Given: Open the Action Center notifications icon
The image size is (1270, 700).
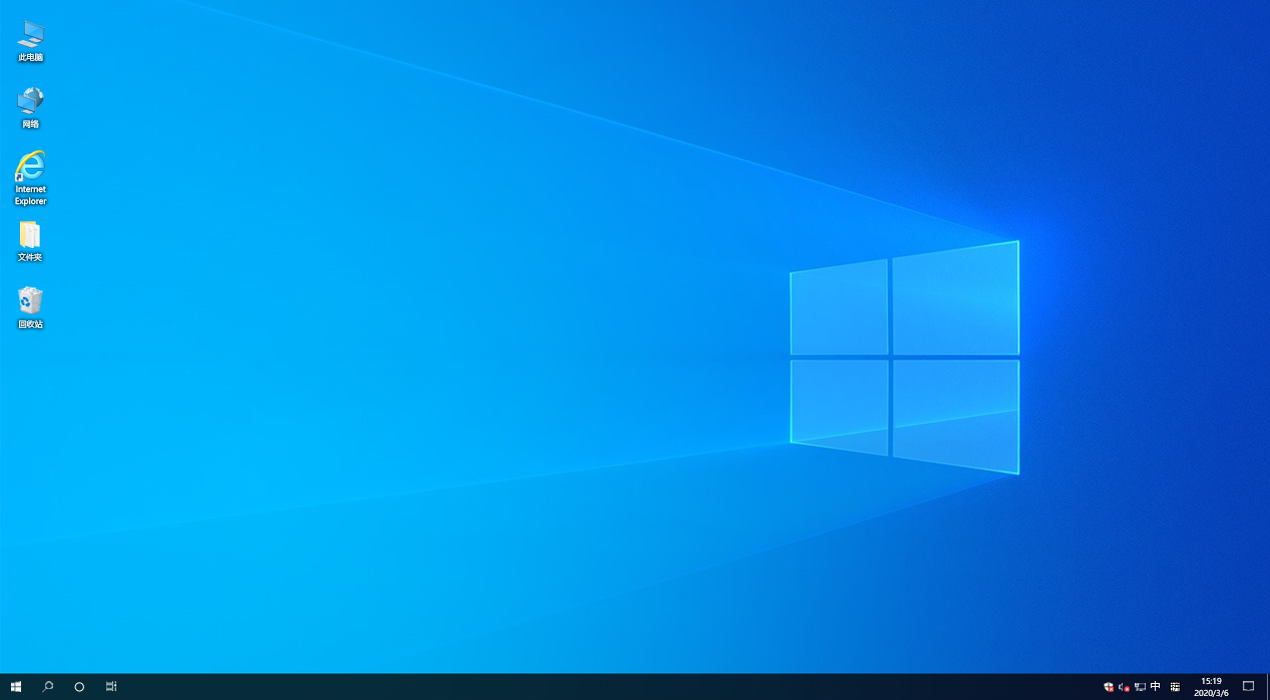Looking at the screenshot, I should 1248,687.
